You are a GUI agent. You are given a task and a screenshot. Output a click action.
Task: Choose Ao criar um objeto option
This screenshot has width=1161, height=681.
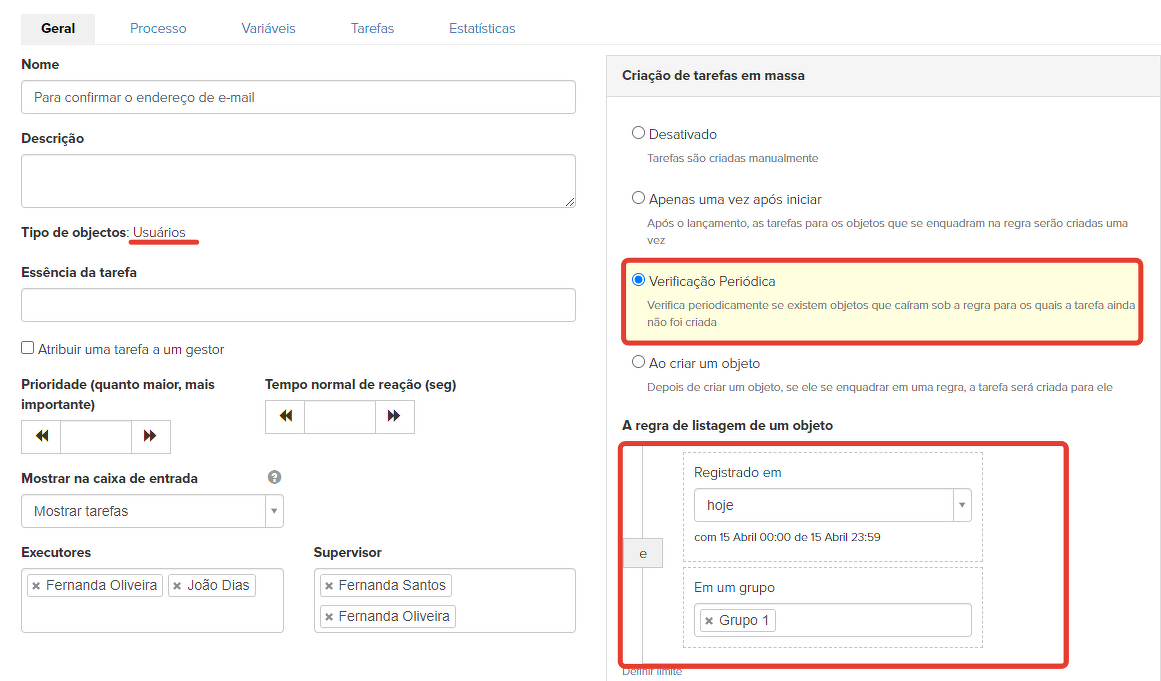[x=638, y=363]
